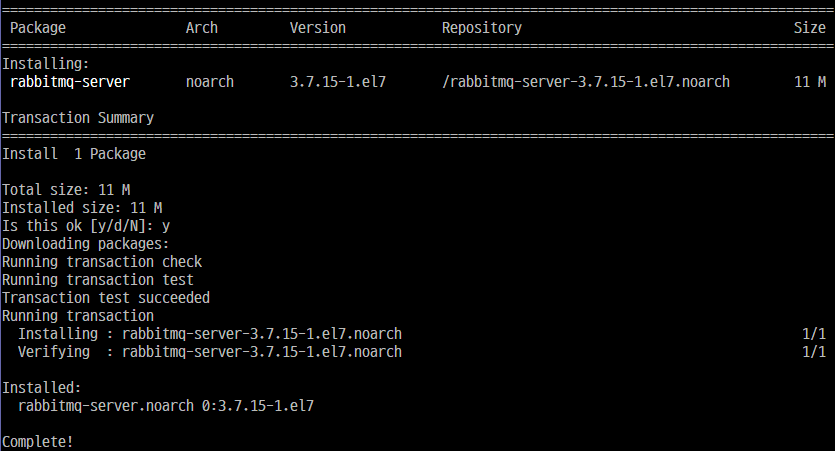Click 'rabbitmq-server' in the package row
The width and height of the screenshot is (835, 451).
[x=70, y=82]
